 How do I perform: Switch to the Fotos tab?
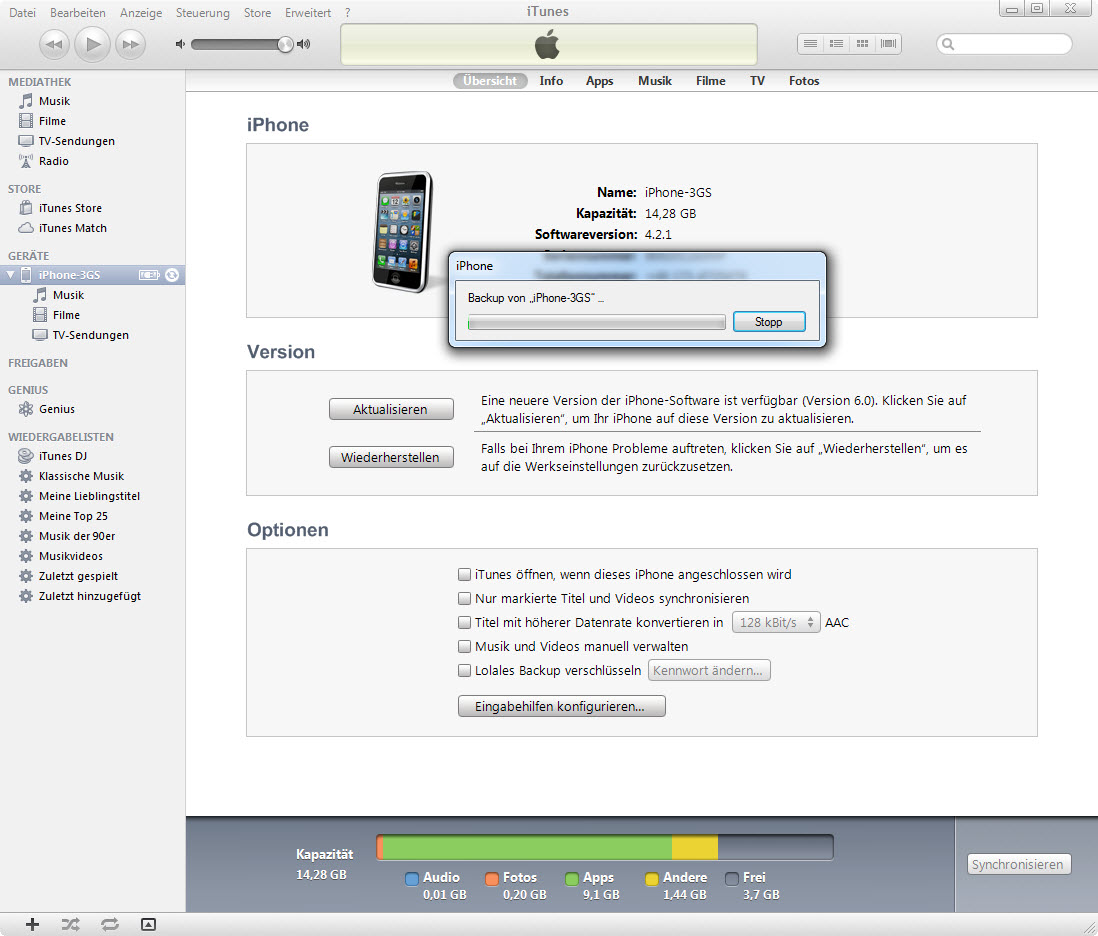point(804,81)
